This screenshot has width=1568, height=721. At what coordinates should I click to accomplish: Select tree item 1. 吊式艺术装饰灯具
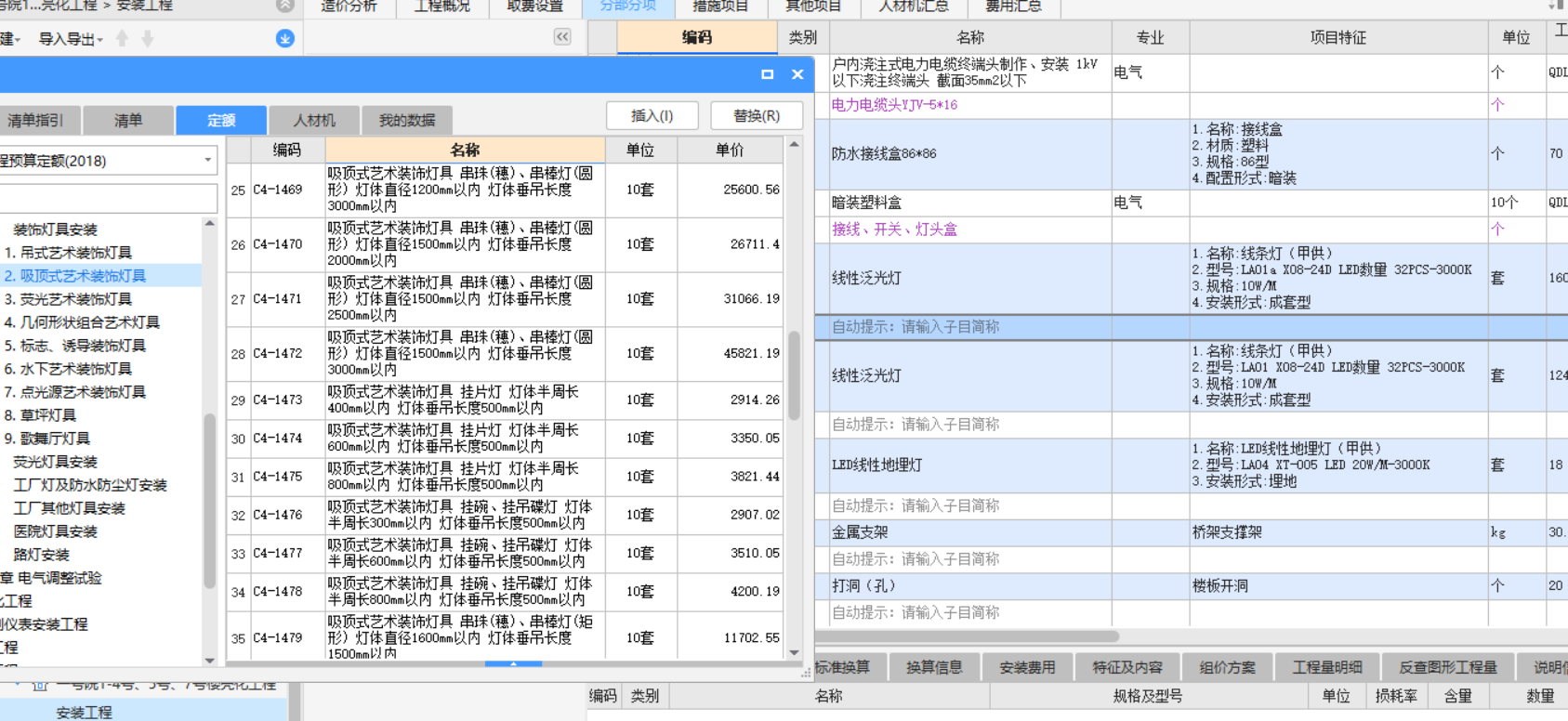[x=68, y=253]
